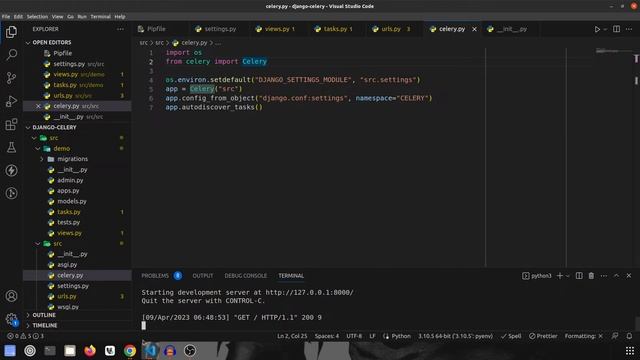Screen dimensions: 640x360
Task: Open the Python interpreter version selector
Action: coord(455,336)
